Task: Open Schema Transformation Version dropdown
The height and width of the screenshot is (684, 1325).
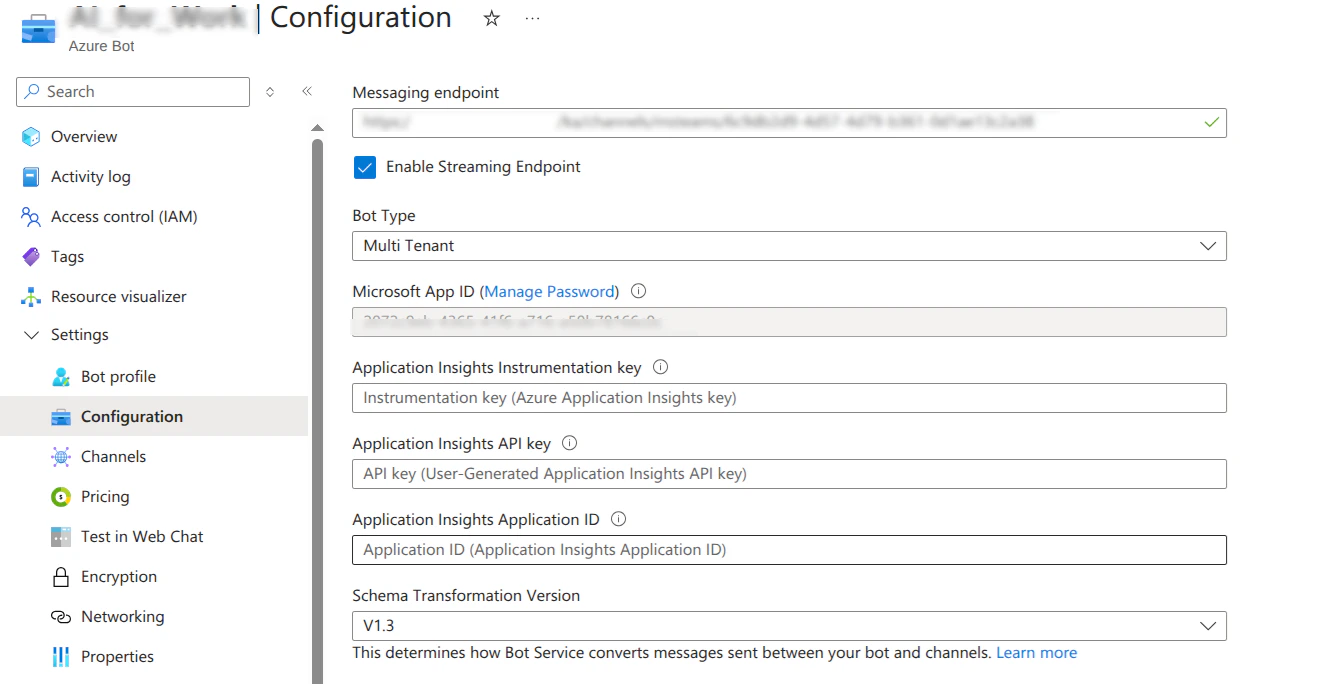Action: pyautogui.click(x=789, y=626)
